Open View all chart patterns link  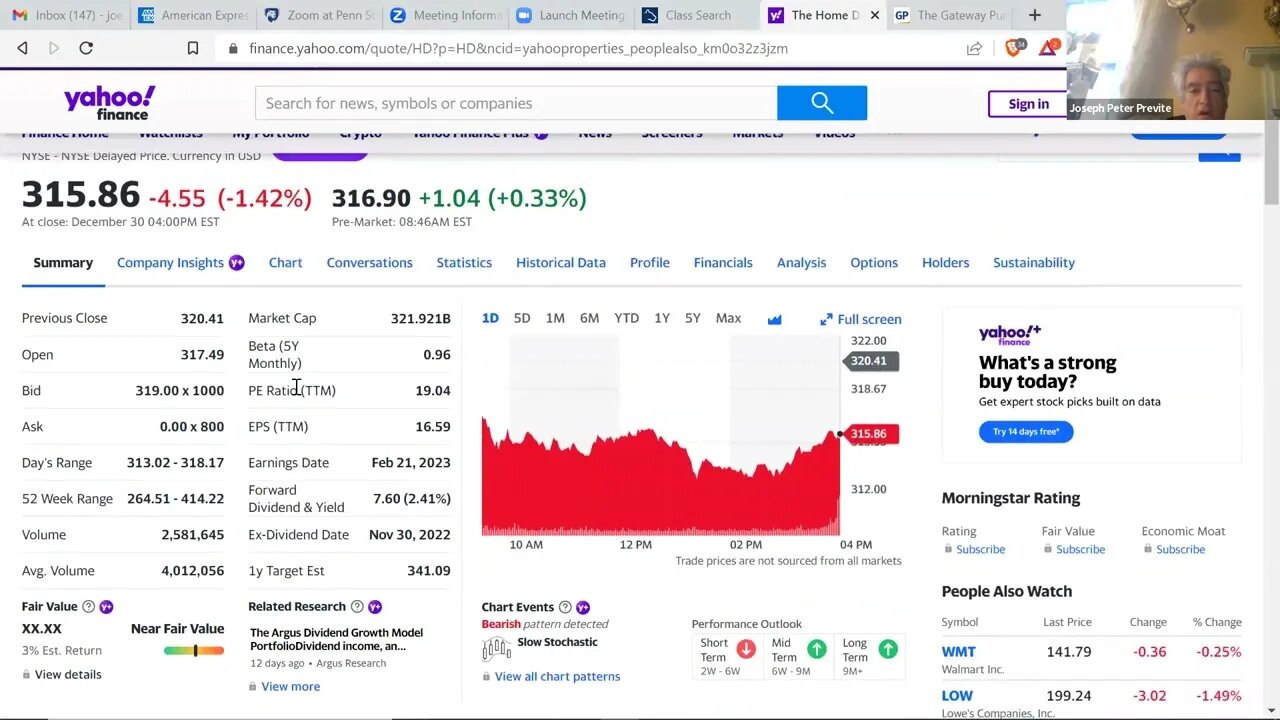(x=557, y=676)
